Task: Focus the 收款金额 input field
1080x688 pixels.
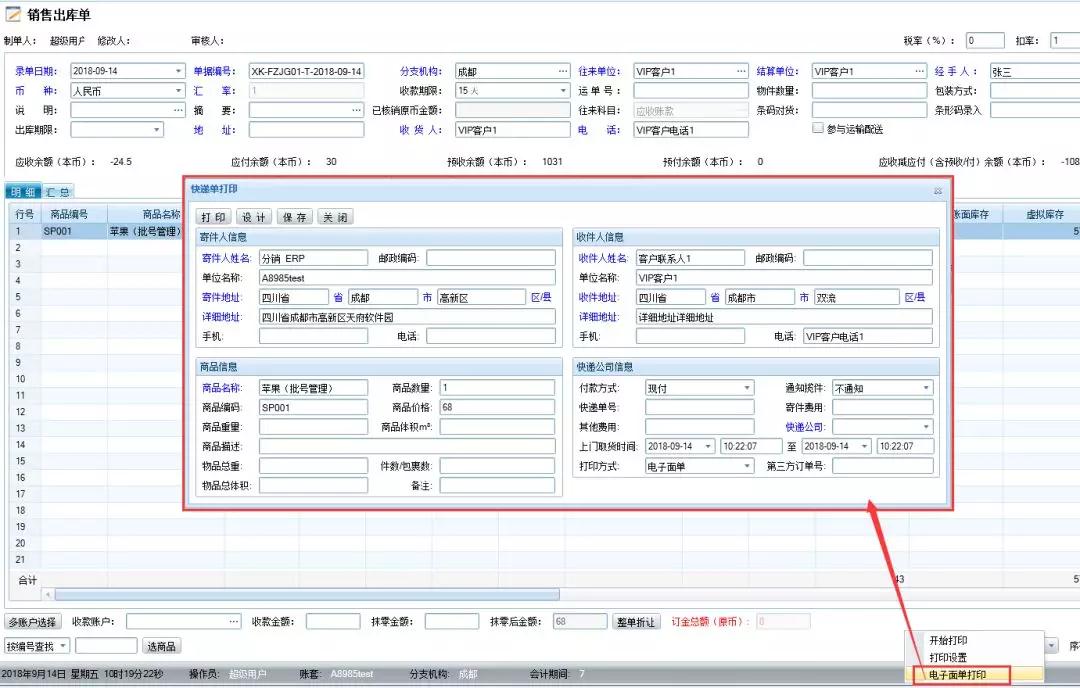Action: [x=333, y=621]
